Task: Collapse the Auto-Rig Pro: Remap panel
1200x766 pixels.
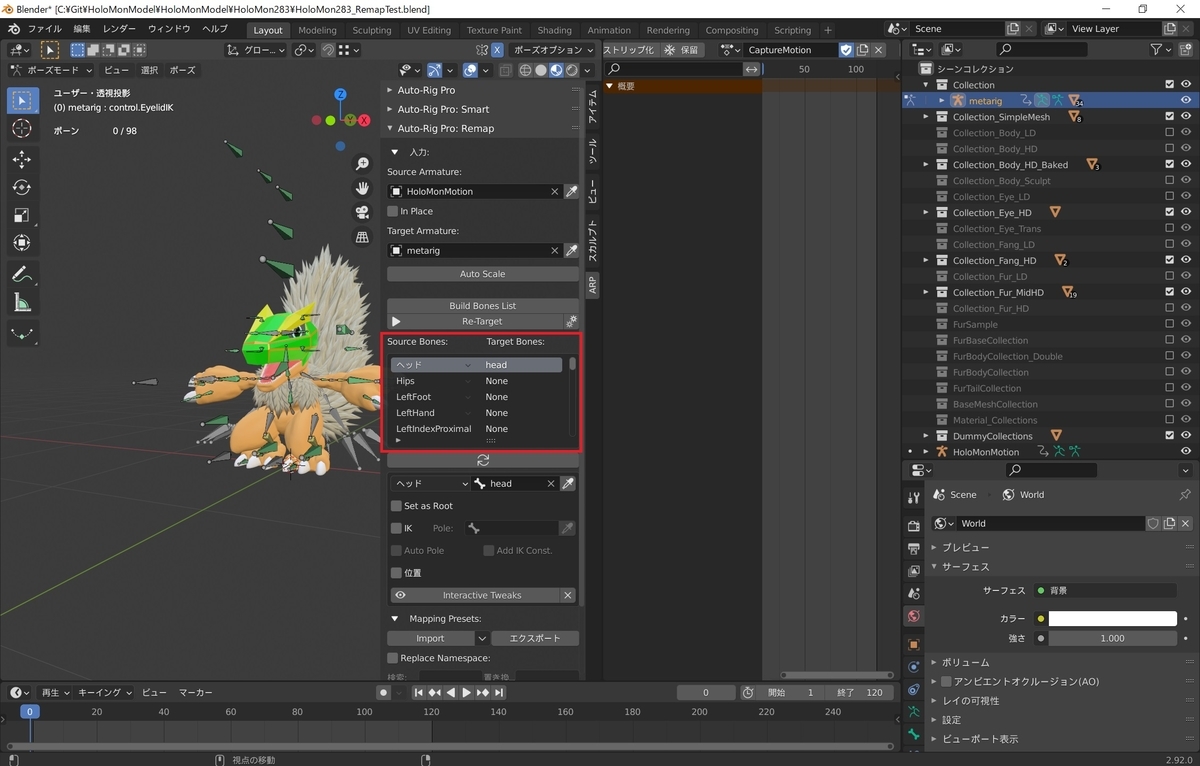Action: click(x=390, y=128)
